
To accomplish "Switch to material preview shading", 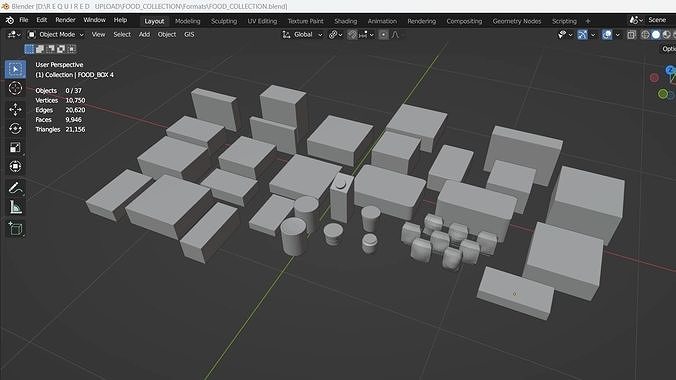I will (x=667, y=35).
